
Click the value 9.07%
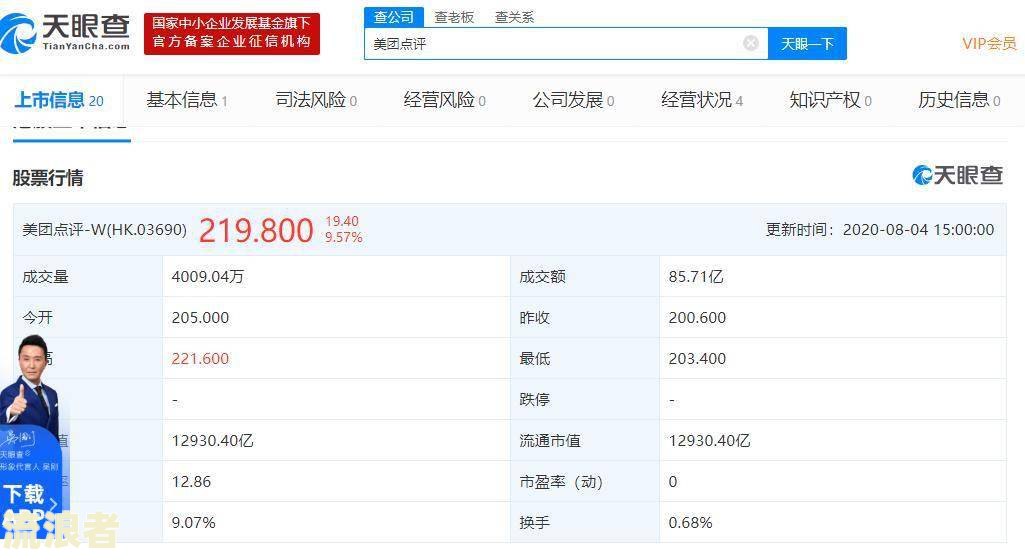pyautogui.click(x=193, y=523)
